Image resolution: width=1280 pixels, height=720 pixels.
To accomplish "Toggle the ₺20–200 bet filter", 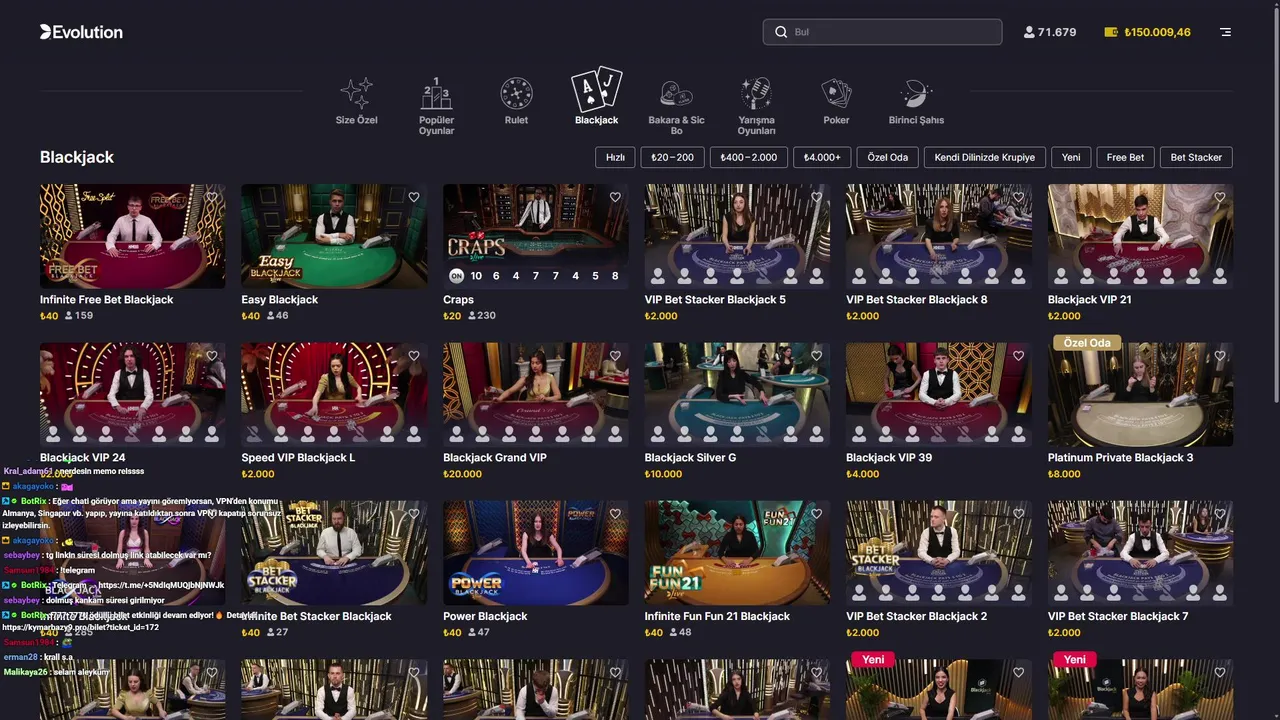I will pyautogui.click(x=672, y=157).
